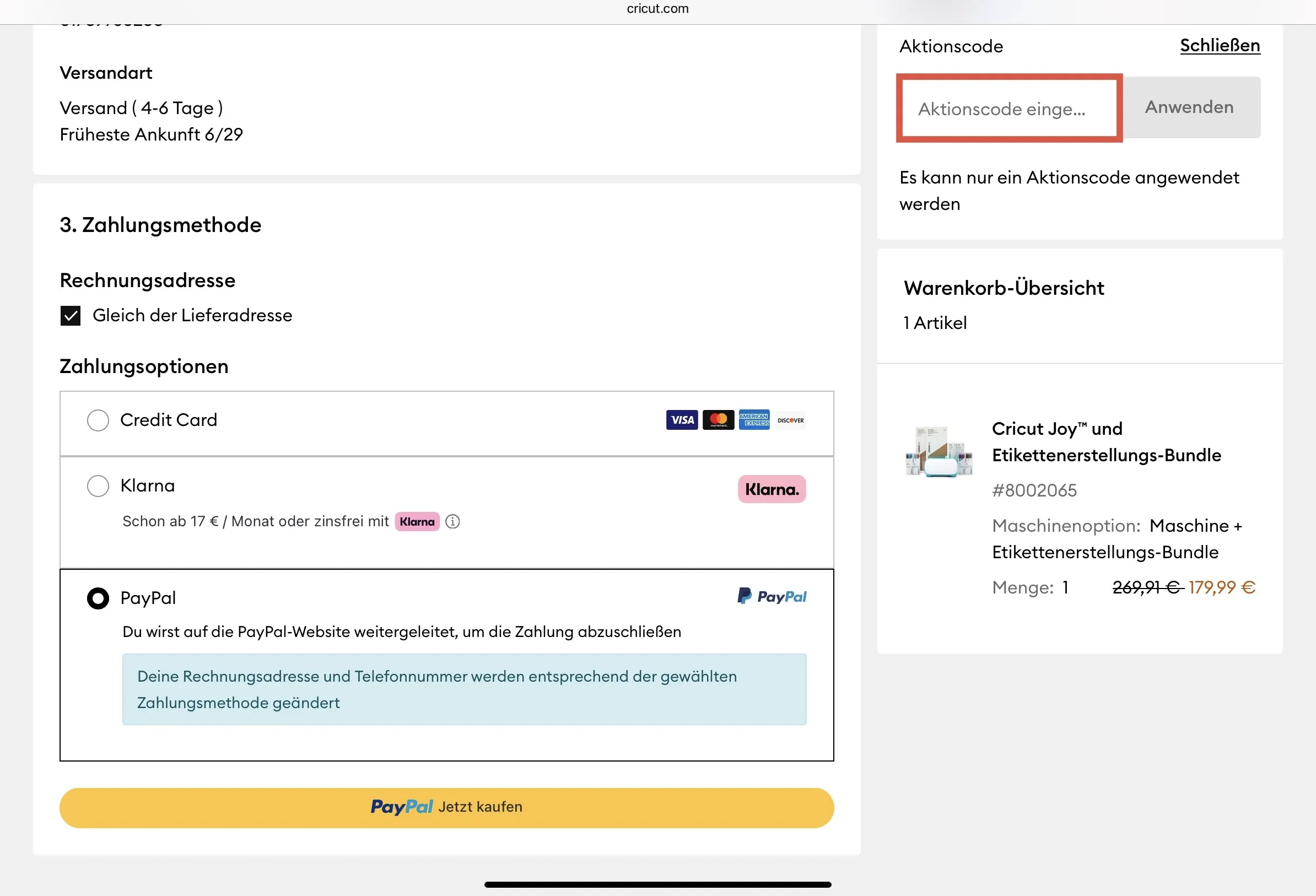Open the Klarna info icon
Image resolution: width=1316 pixels, height=896 pixels.
452,521
